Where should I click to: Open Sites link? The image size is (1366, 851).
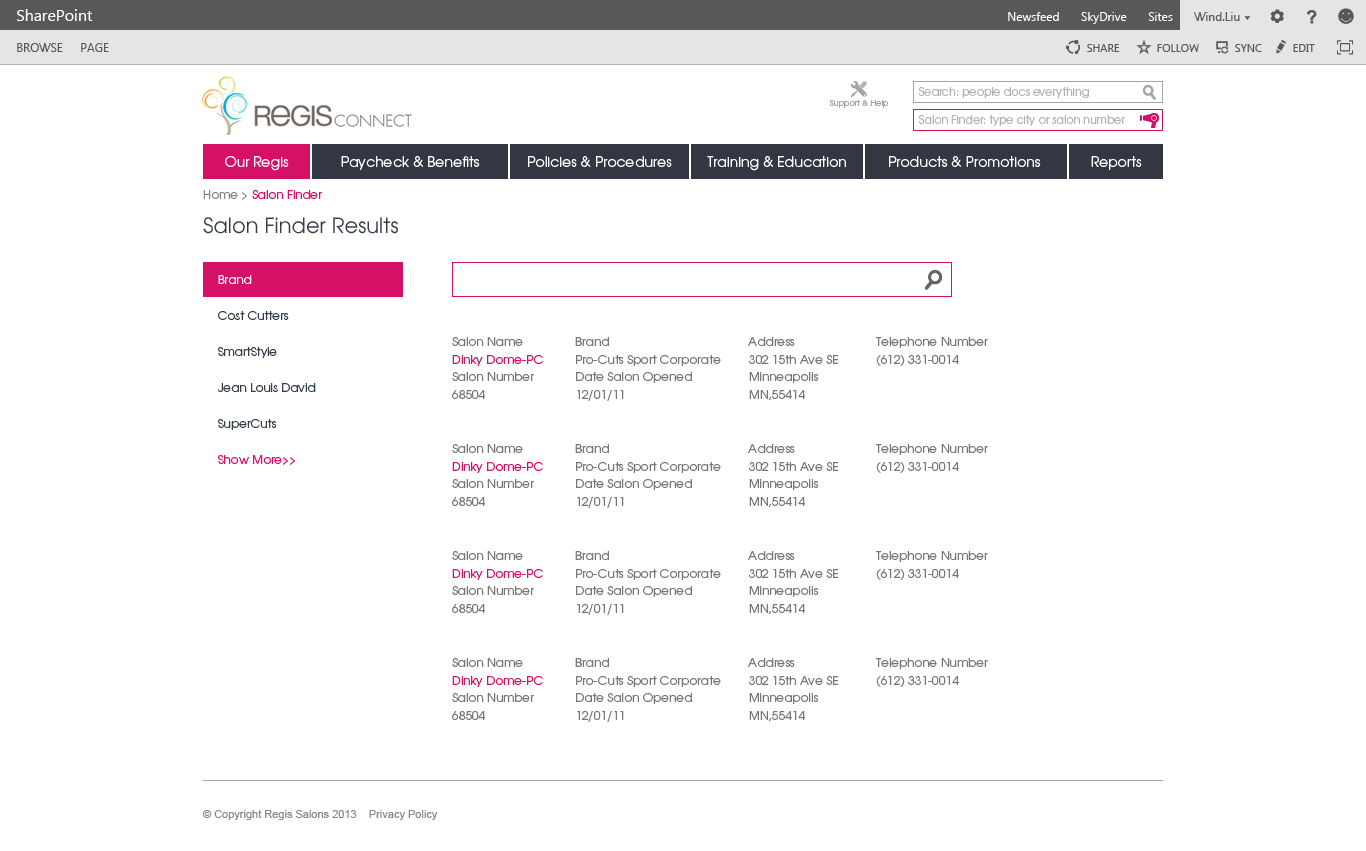point(1160,17)
